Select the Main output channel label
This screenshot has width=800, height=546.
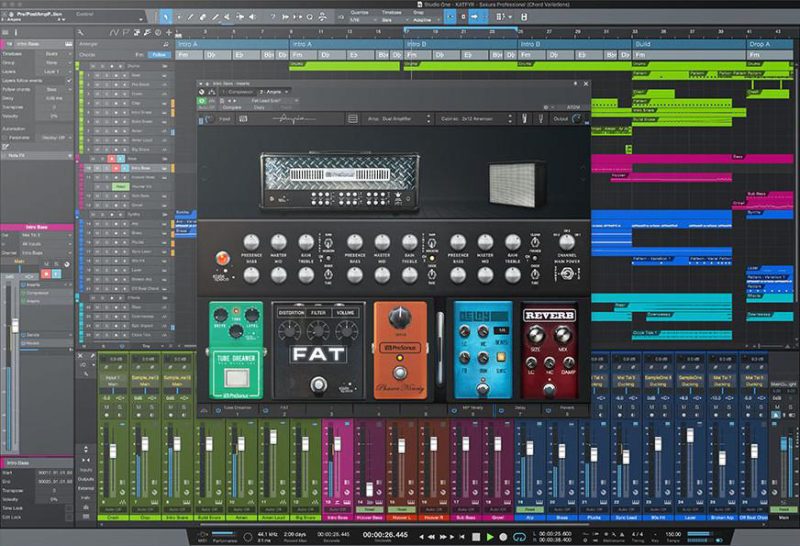pyautogui.click(x=783, y=517)
